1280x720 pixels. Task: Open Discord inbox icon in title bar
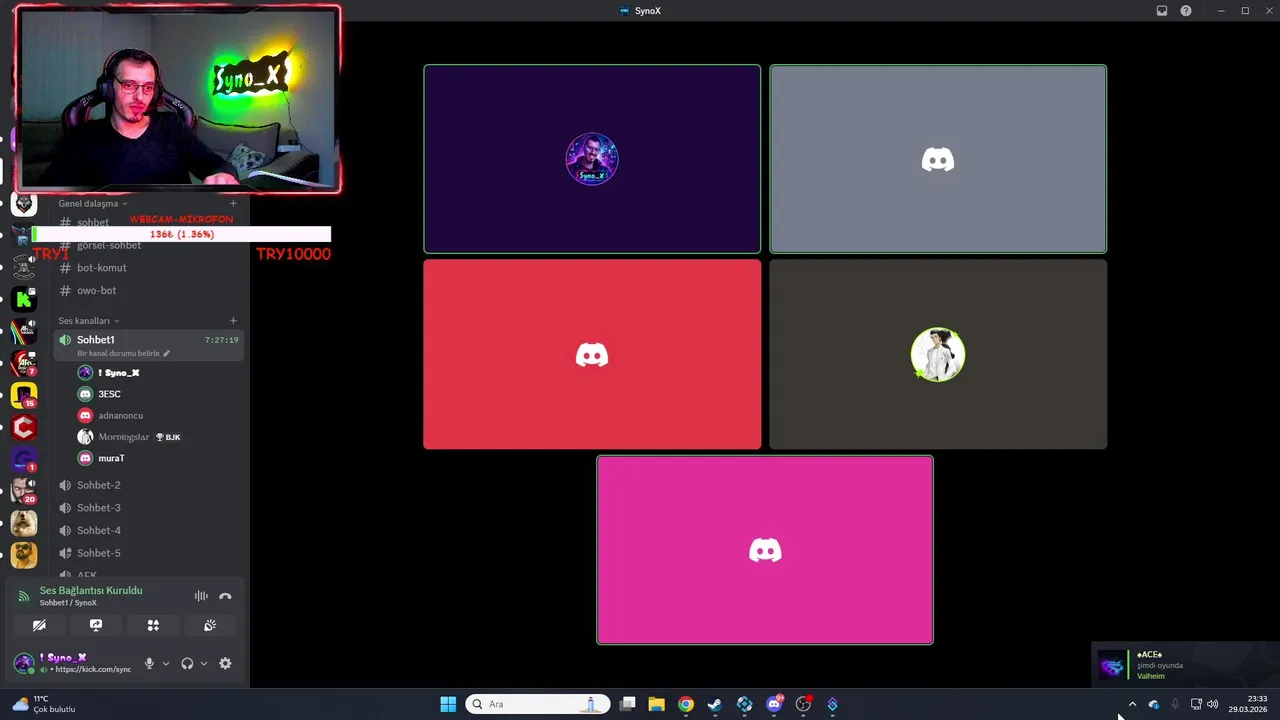click(1162, 11)
